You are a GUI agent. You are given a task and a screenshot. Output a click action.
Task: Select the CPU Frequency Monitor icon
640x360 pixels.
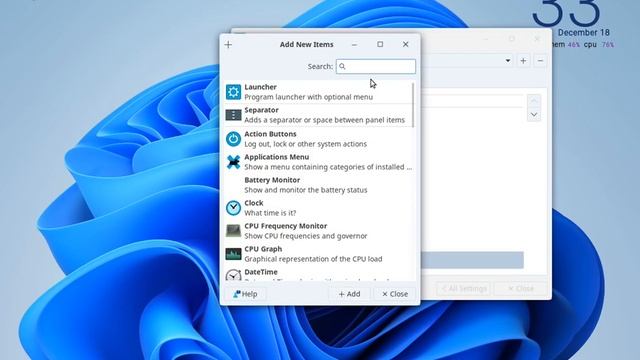click(233, 231)
